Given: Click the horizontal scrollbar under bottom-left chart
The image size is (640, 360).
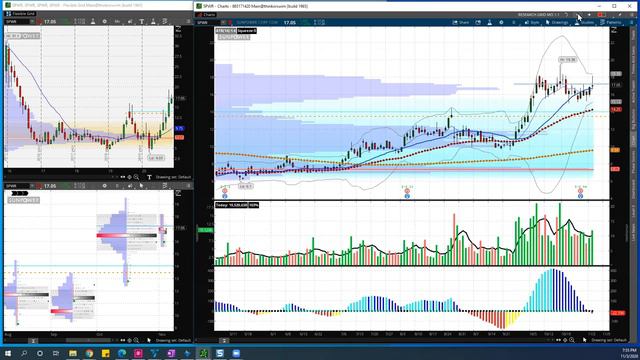Looking at the screenshot, I should [88, 340].
